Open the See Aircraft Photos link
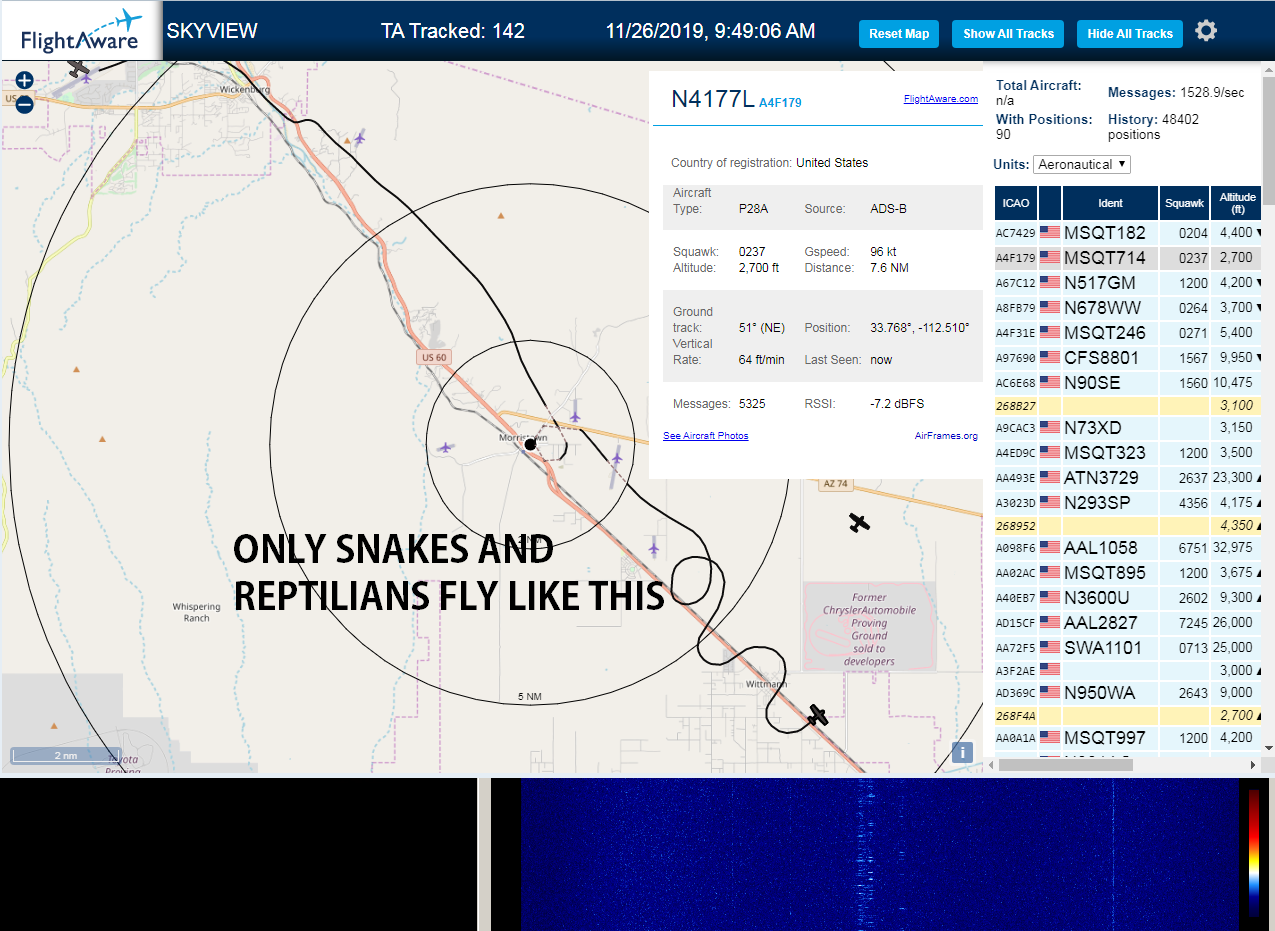Viewport: 1275px width, 931px height. click(705, 436)
